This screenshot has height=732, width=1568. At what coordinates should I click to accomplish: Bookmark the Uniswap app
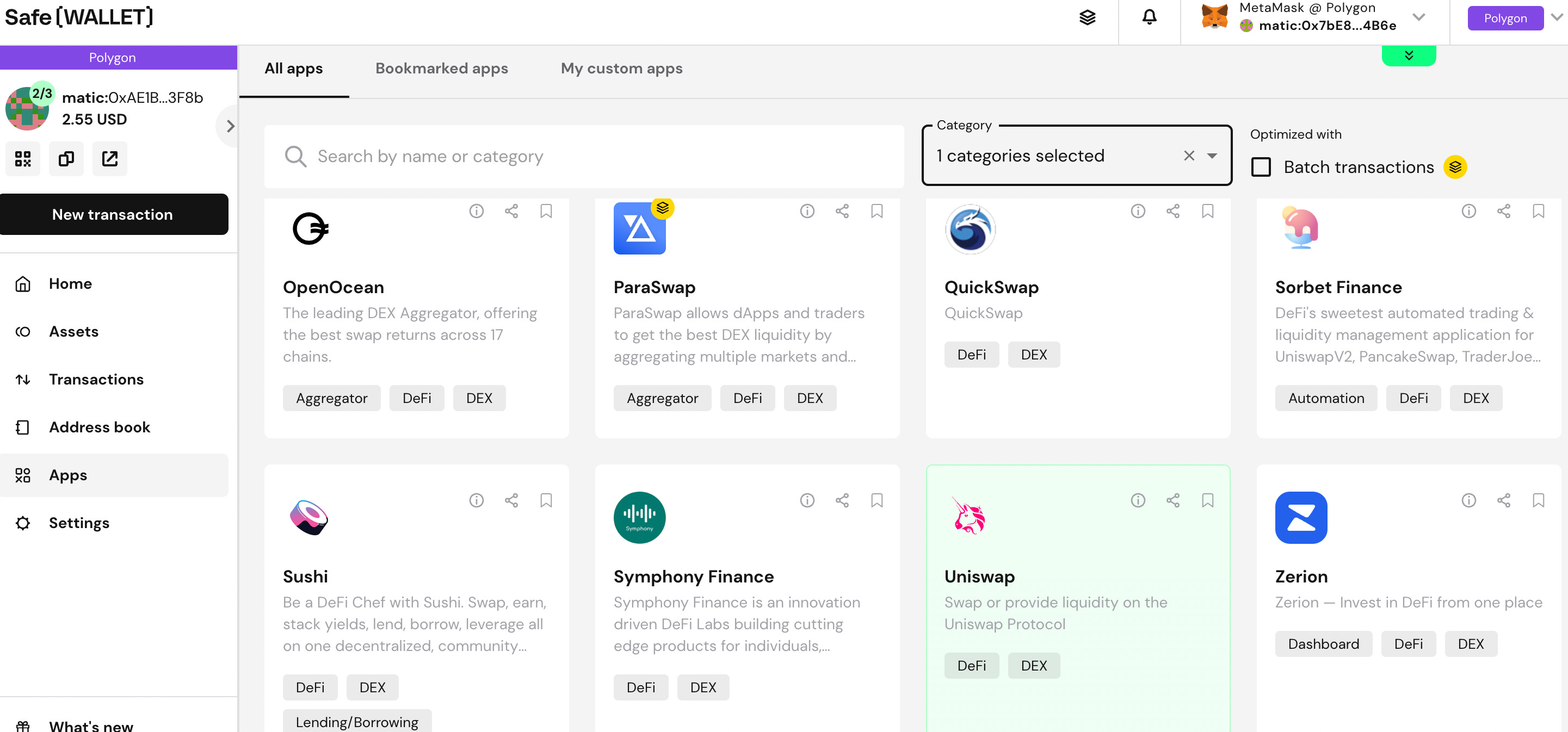pos(1208,500)
